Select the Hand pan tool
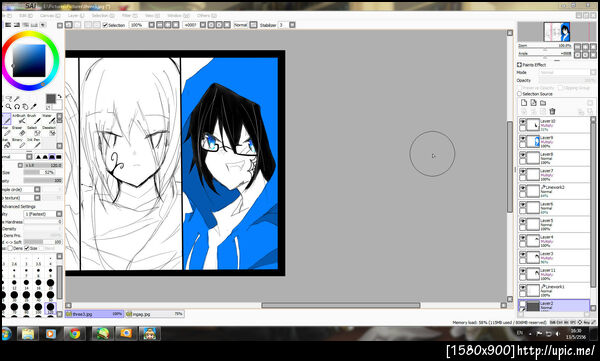The height and width of the screenshot is (361, 600). (25, 106)
